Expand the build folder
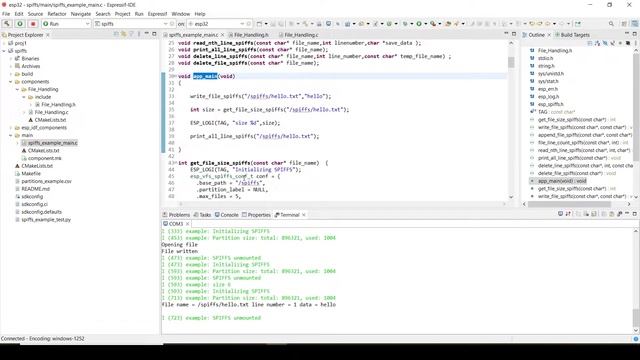 (x=11, y=74)
